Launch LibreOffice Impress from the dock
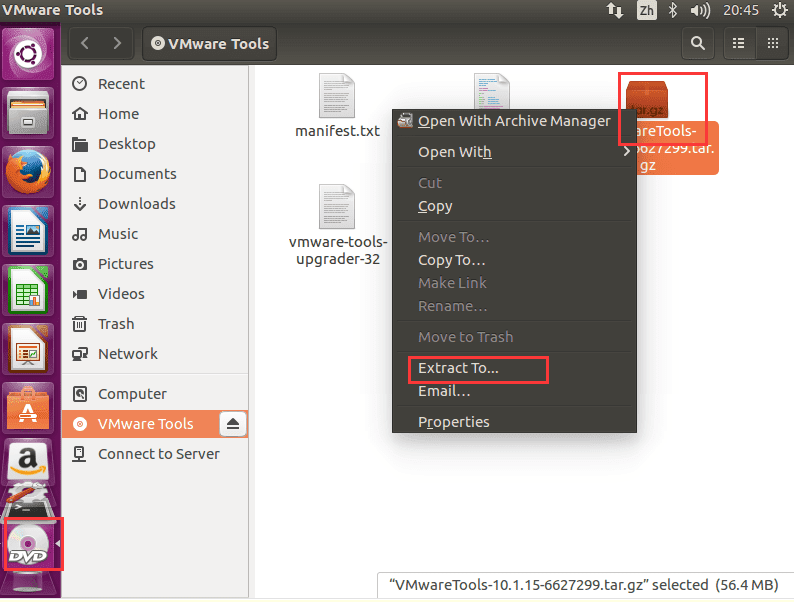Image resolution: width=794 pixels, height=602 pixels. [x=28, y=349]
